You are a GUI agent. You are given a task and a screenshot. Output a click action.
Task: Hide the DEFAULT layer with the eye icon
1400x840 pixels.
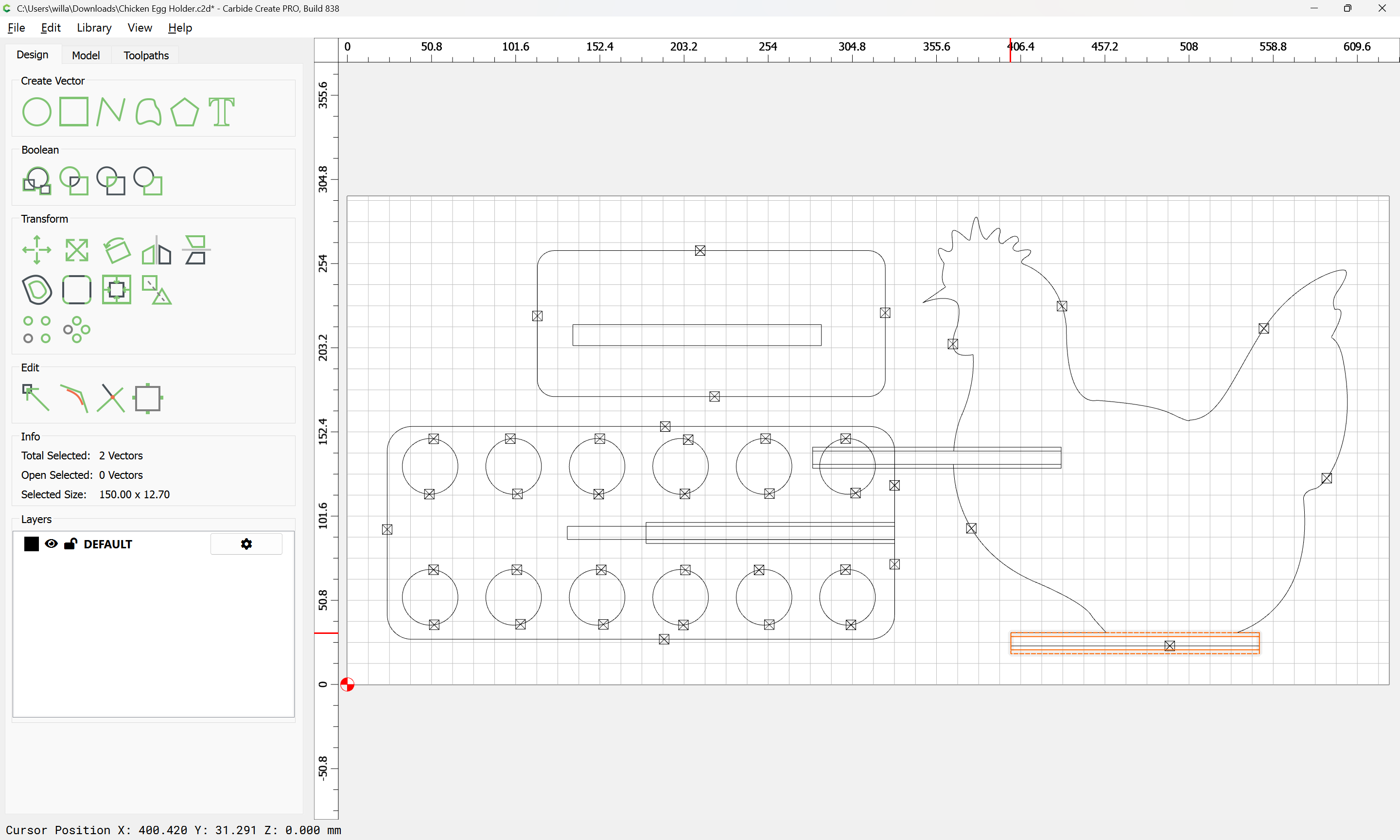tap(51, 544)
